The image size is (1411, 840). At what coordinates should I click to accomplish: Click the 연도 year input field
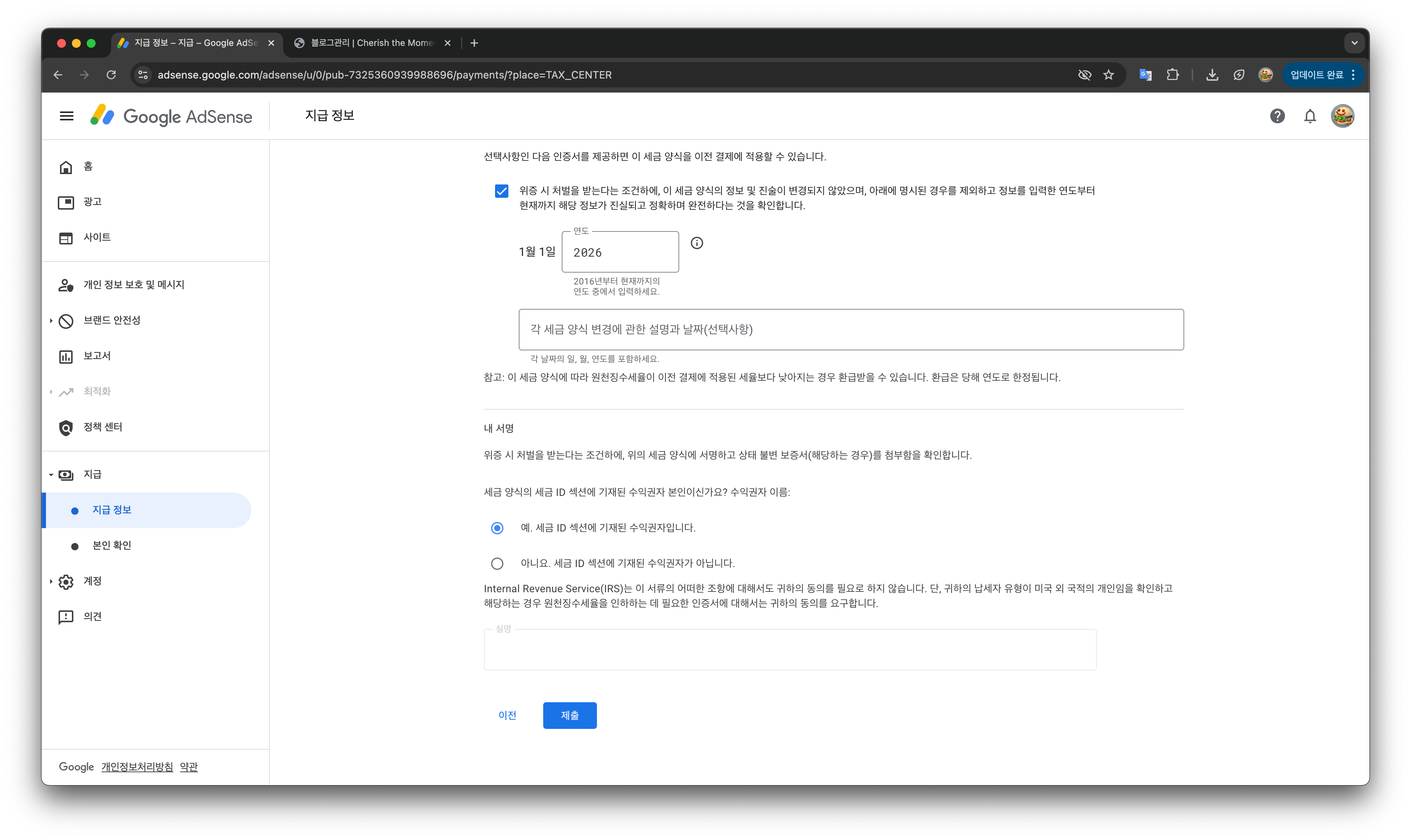tap(620, 252)
